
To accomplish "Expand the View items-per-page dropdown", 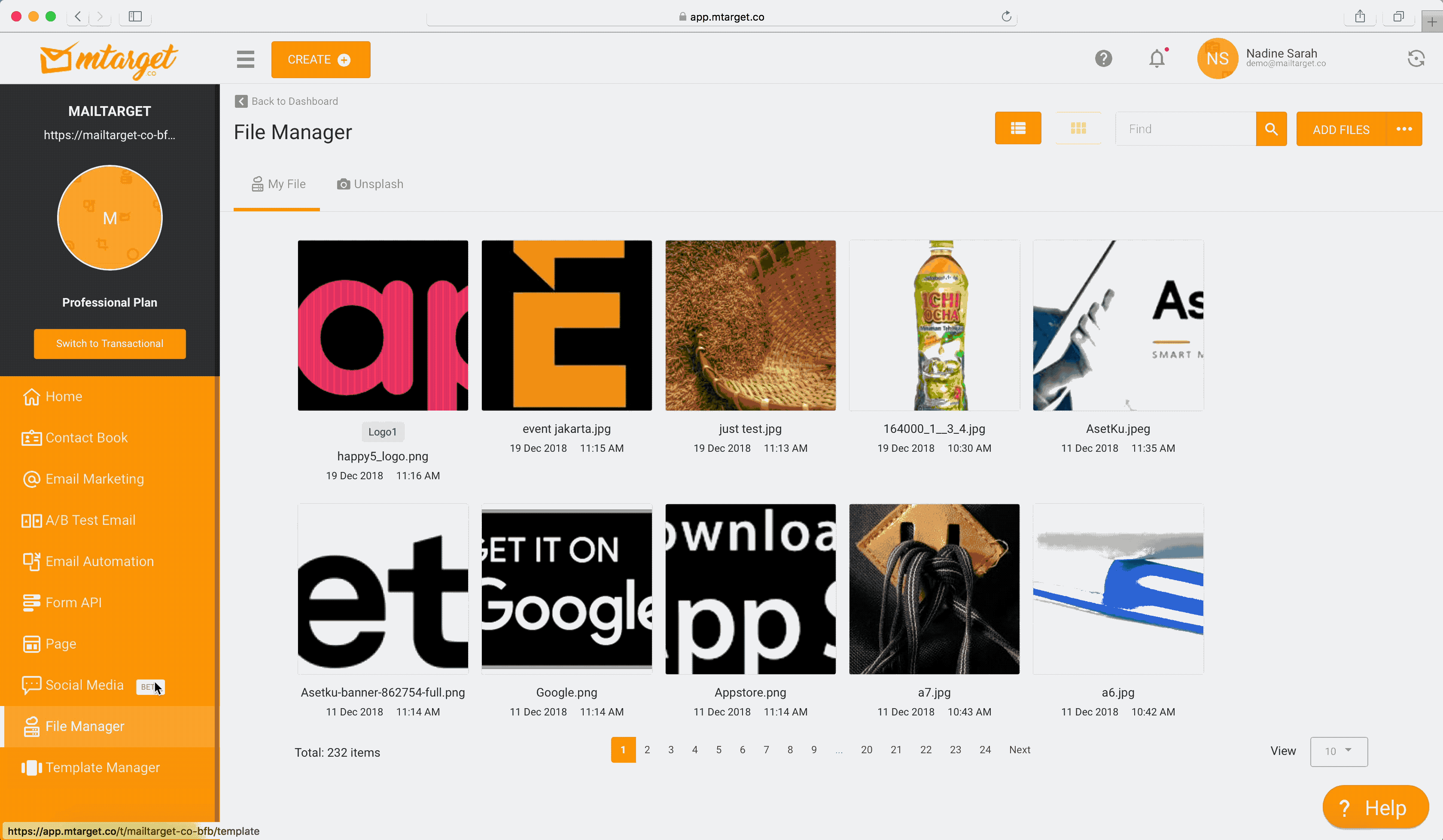I will point(1338,751).
